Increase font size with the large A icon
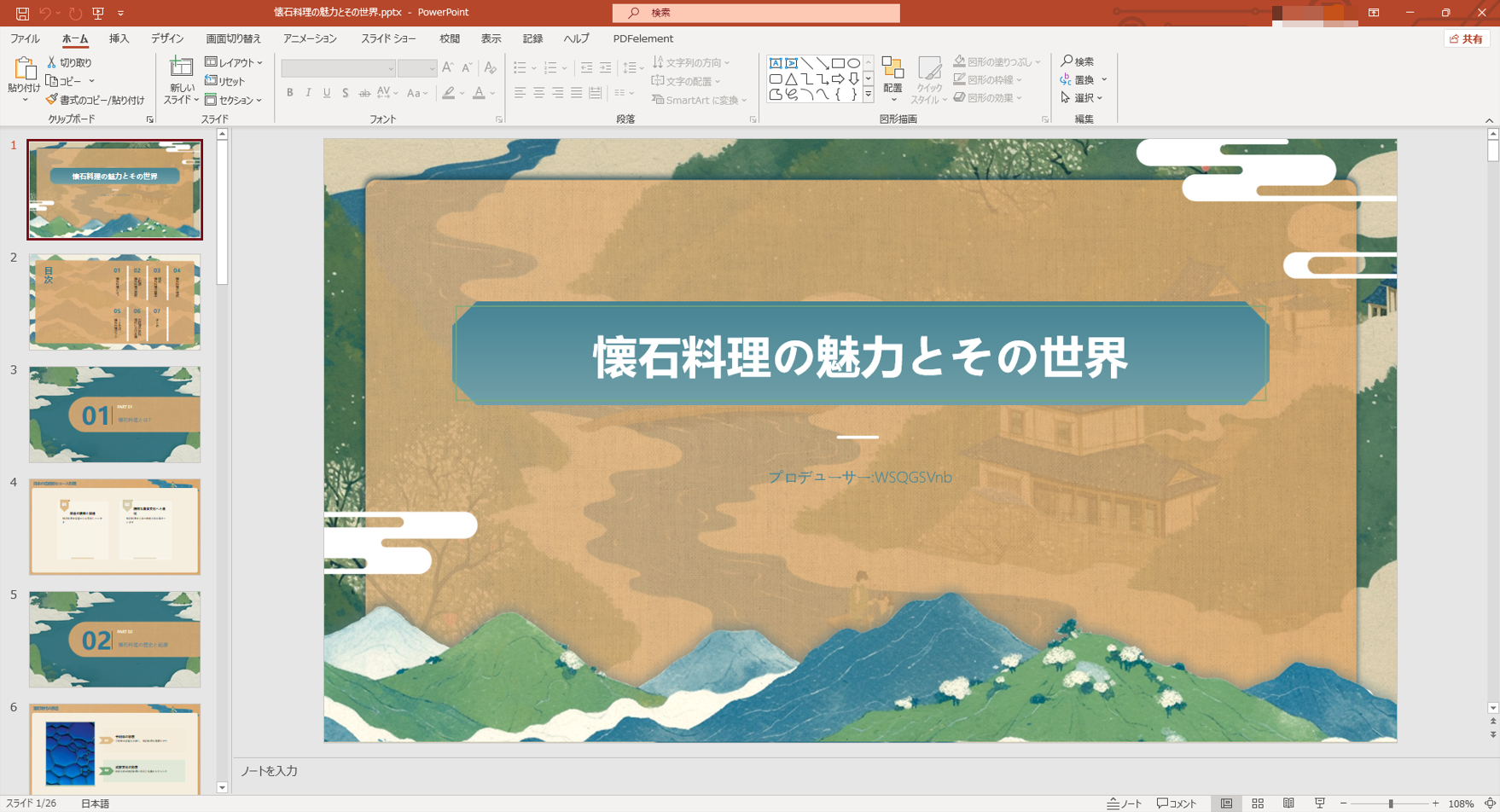The image size is (1500, 812). [x=447, y=68]
